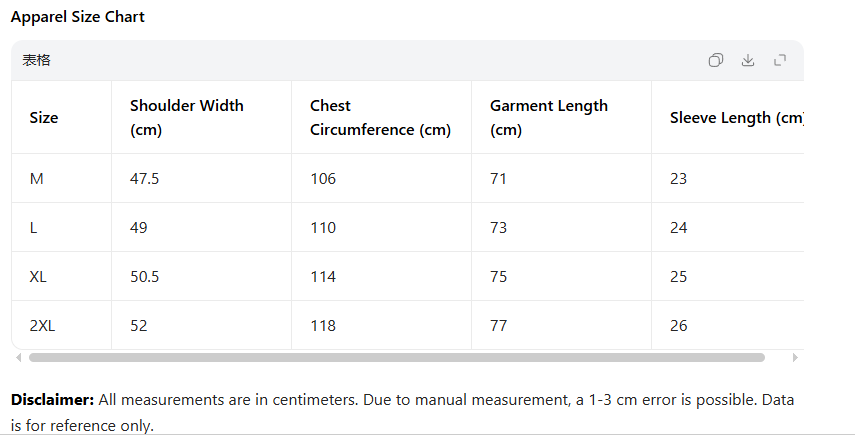
Task: Select the M size cell
Action: 37,178
